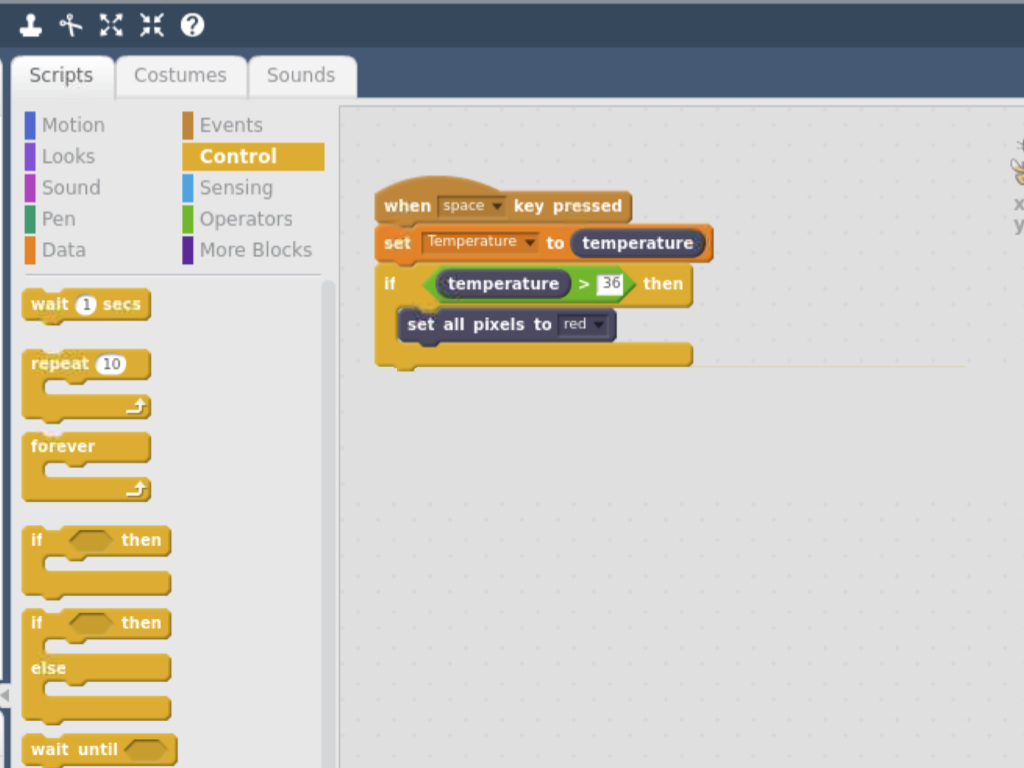Click the set all pixels block
The width and height of the screenshot is (1024, 768).
point(507,325)
